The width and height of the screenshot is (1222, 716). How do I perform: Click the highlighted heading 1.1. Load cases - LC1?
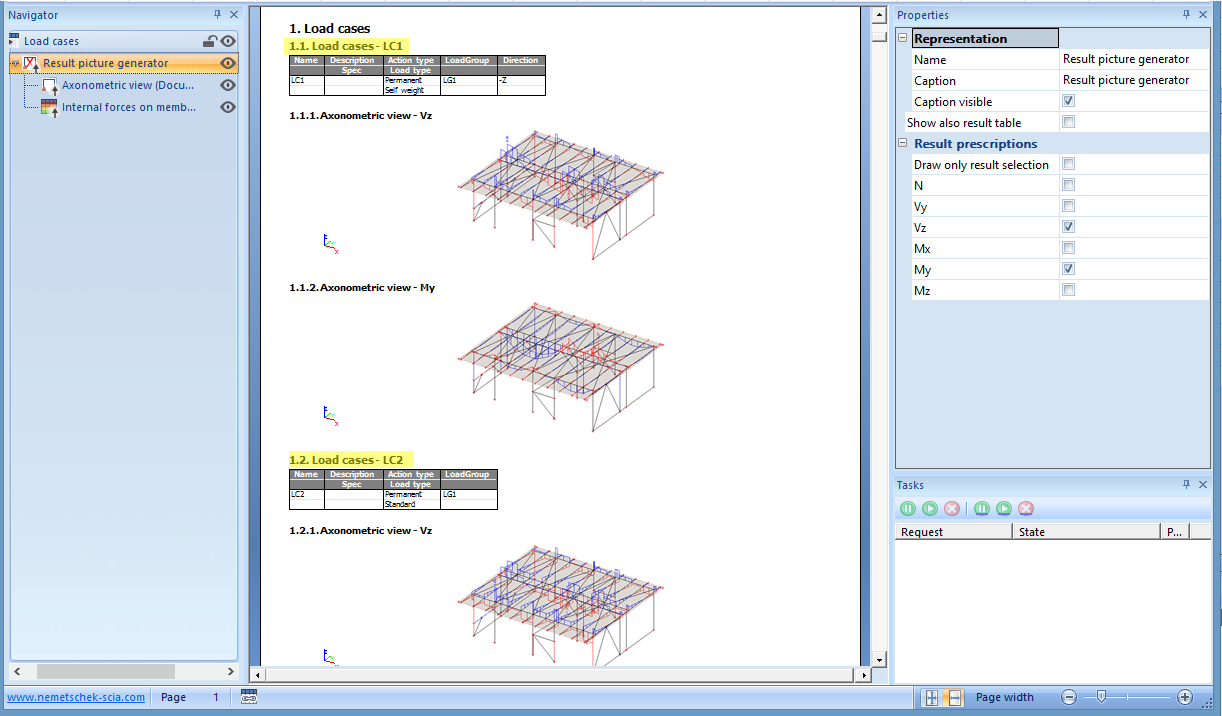pyautogui.click(x=346, y=46)
